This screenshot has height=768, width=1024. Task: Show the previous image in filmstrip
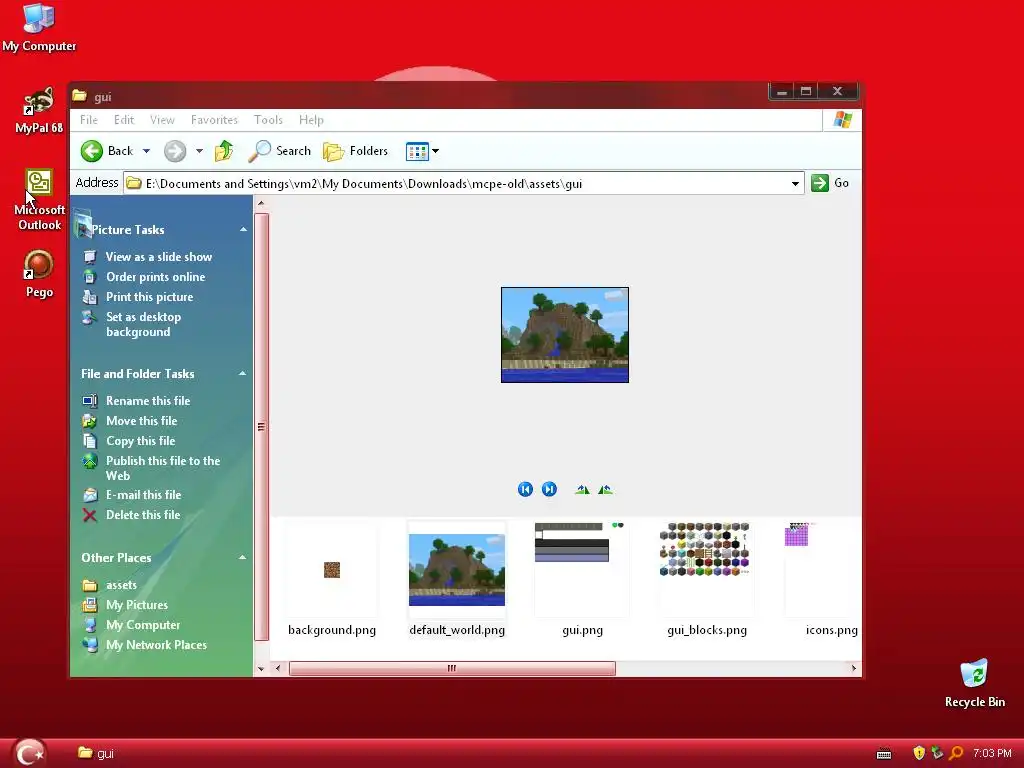525,489
